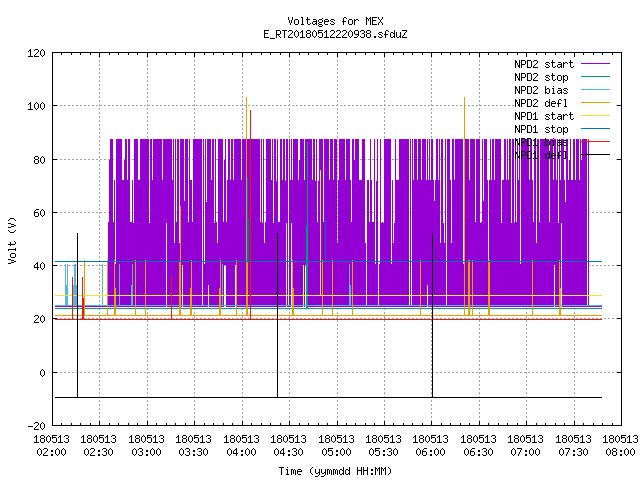The width and height of the screenshot is (640, 480).
Task: Click the "Time (yymmdd HH:MM)" x-axis label
Action: [x=335, y=471]
